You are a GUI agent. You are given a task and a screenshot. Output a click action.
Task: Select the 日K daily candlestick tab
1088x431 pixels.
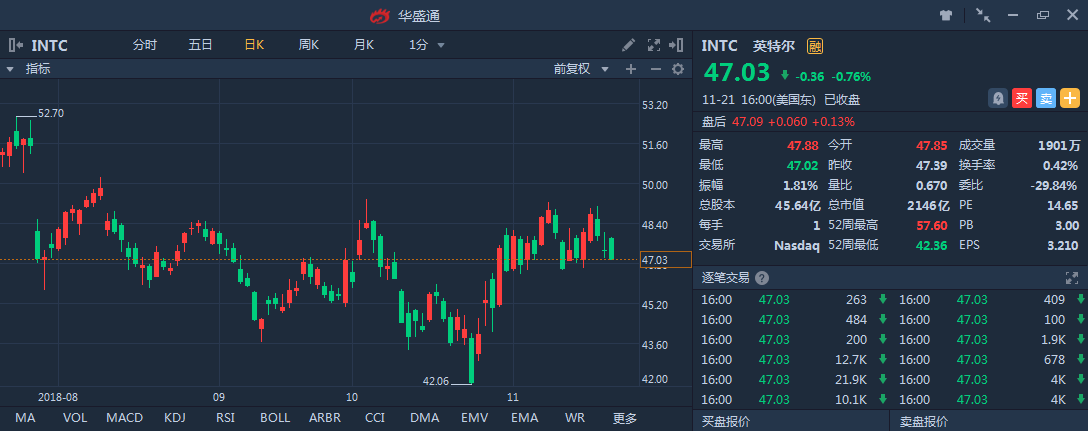pyautogui.click(x=255, y=45)
